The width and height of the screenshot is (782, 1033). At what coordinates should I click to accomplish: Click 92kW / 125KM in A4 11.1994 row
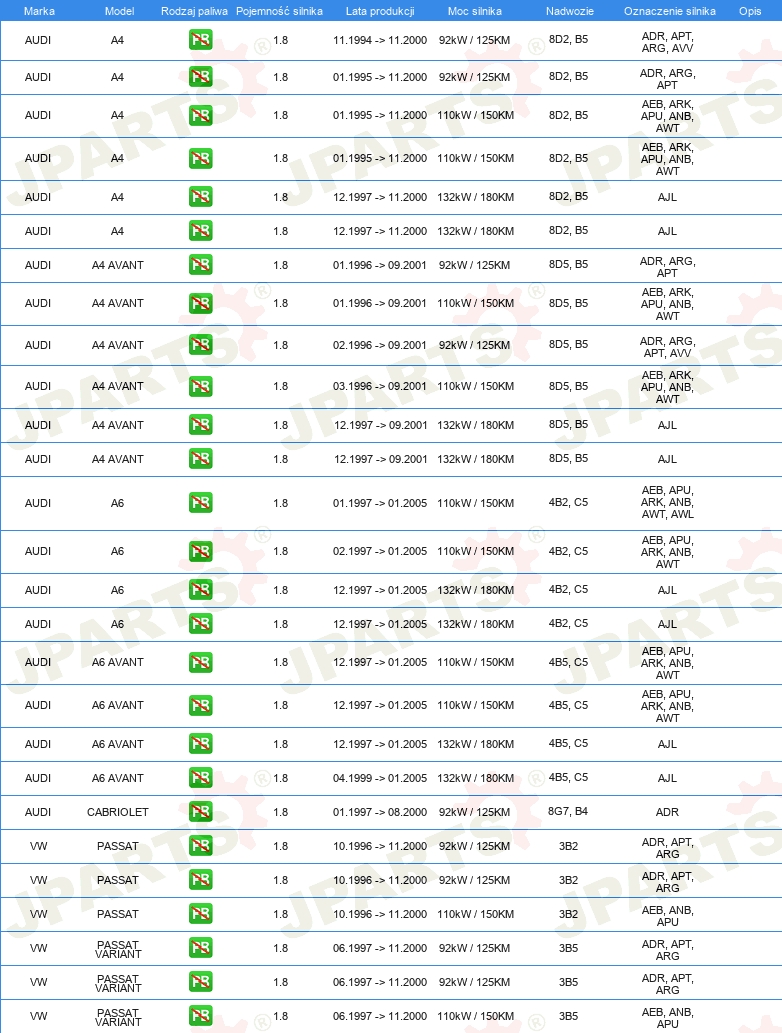[x=474, y=40]
